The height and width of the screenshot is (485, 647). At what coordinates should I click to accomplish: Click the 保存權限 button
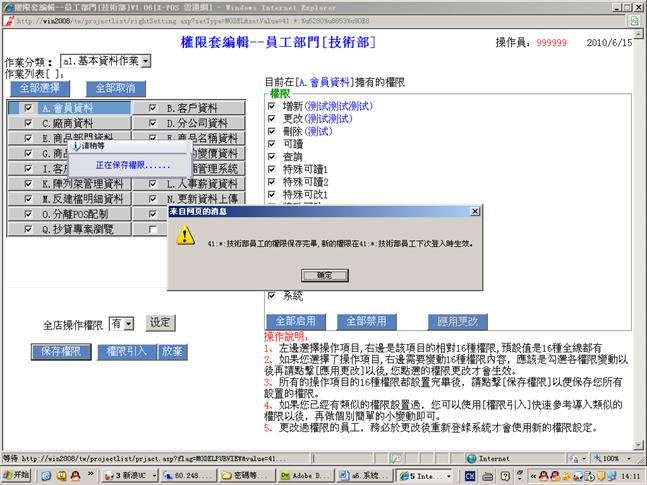coord(60,351)
